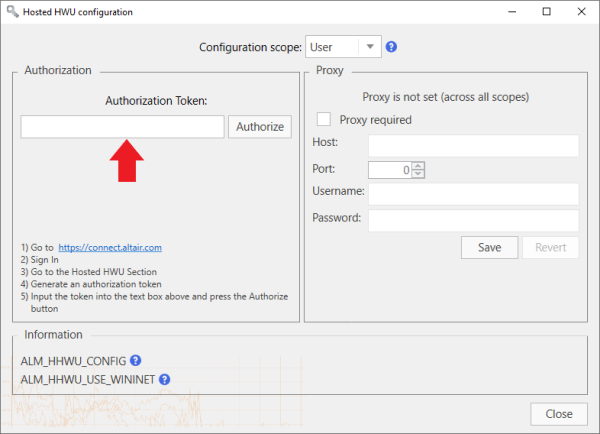Click the Revert proxy button

(x=550, y=247)
